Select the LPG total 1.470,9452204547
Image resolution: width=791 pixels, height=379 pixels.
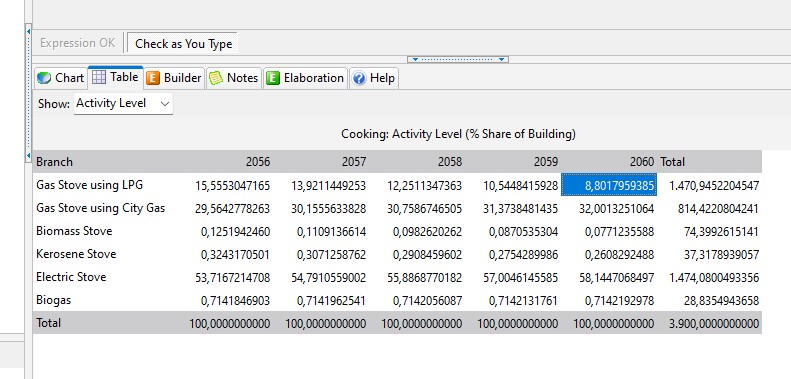coord(714,186)
